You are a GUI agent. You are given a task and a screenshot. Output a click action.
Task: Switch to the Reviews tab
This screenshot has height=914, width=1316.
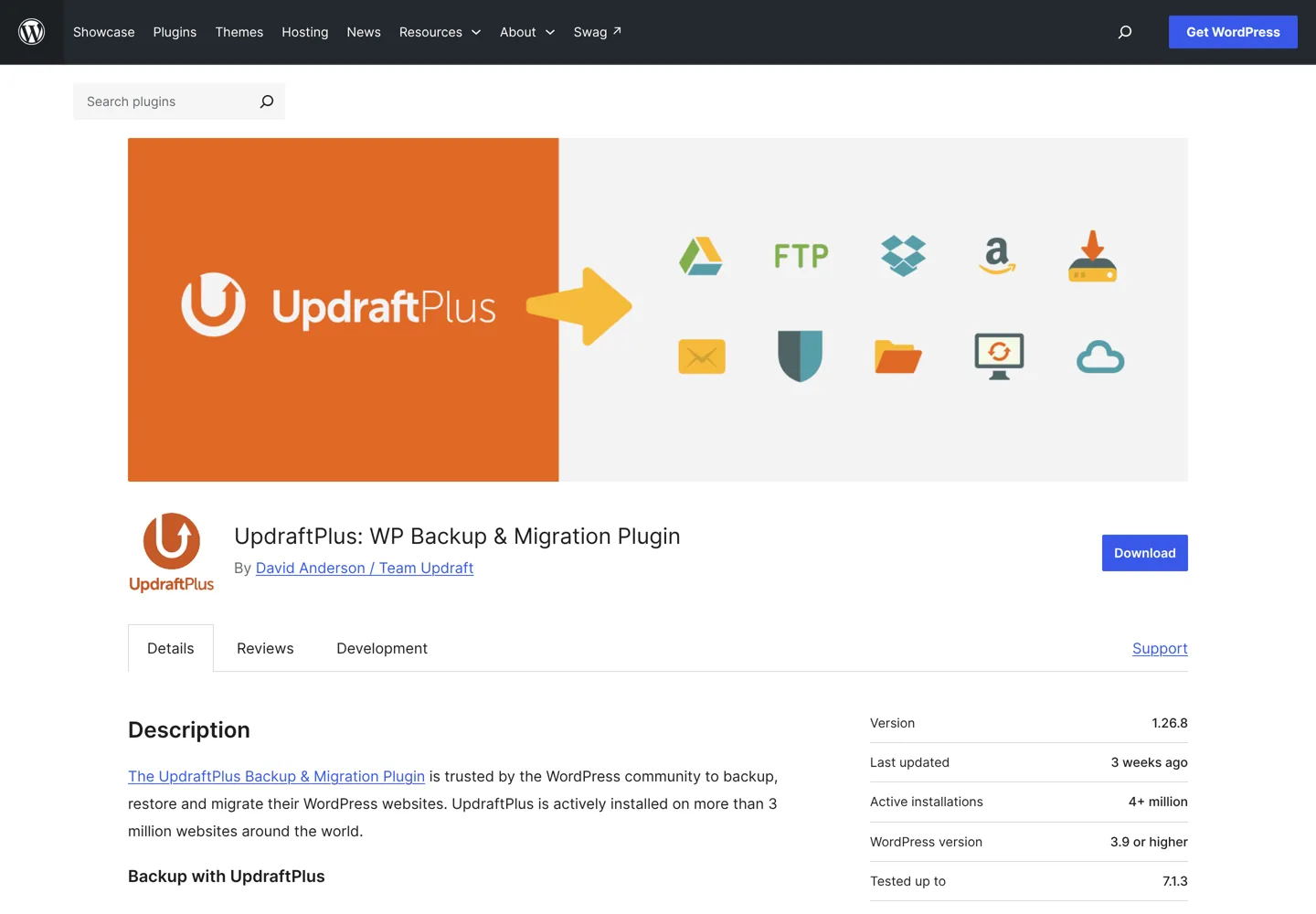(x=265, y=648)
